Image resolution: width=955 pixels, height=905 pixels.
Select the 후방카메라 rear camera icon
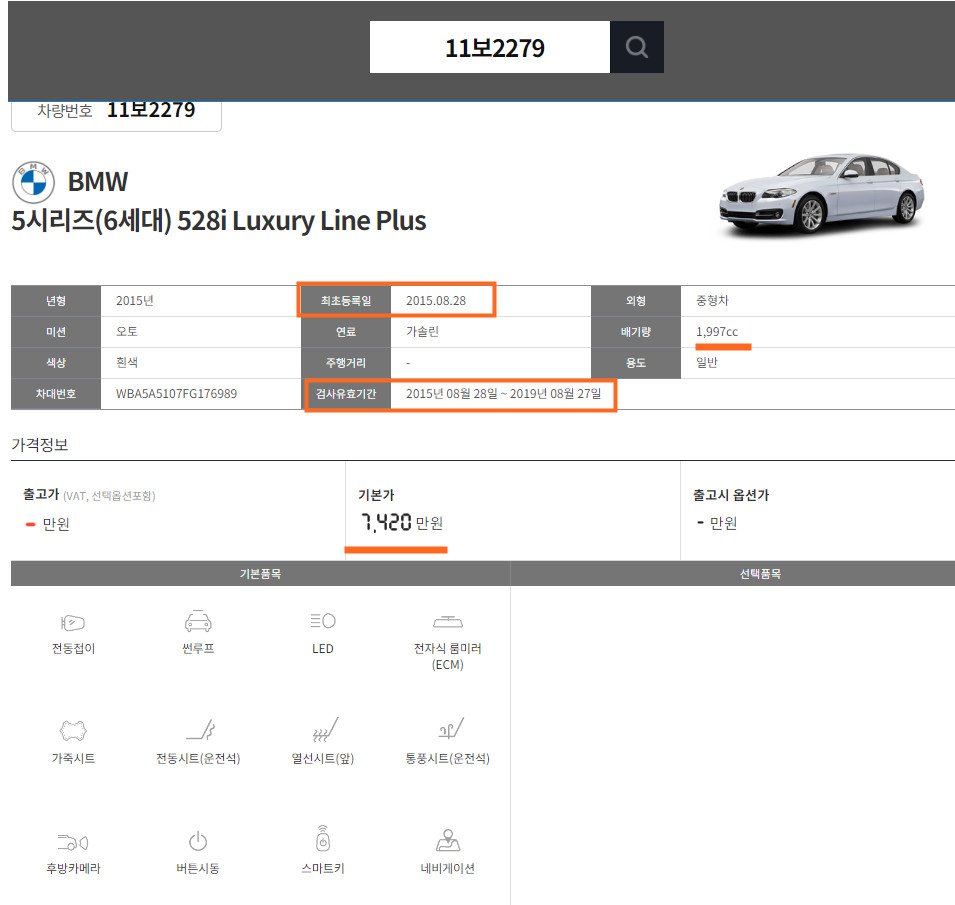pos(73,842)
